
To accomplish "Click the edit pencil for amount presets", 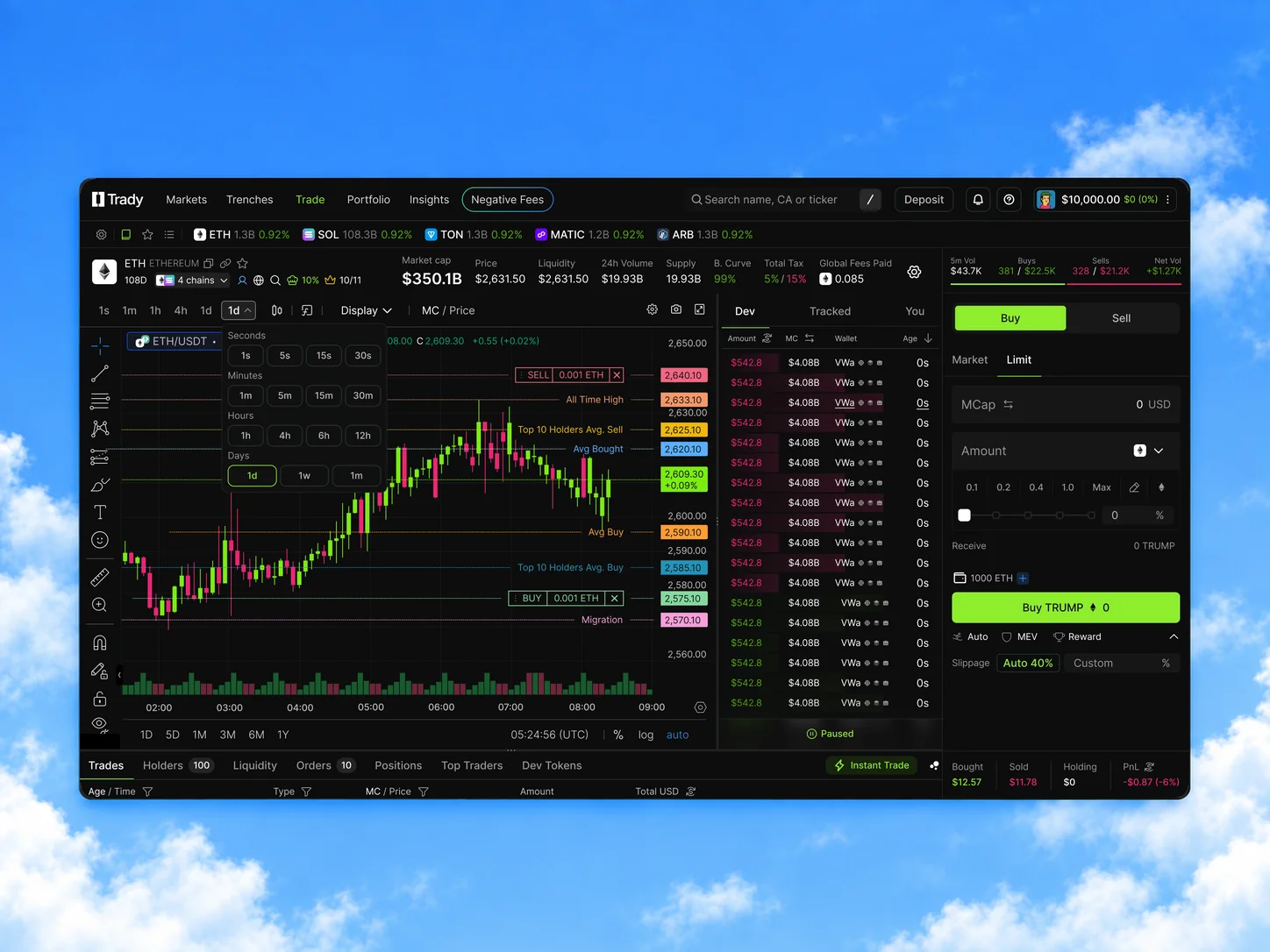I will pyautogui.click(x=1134, y=487).
